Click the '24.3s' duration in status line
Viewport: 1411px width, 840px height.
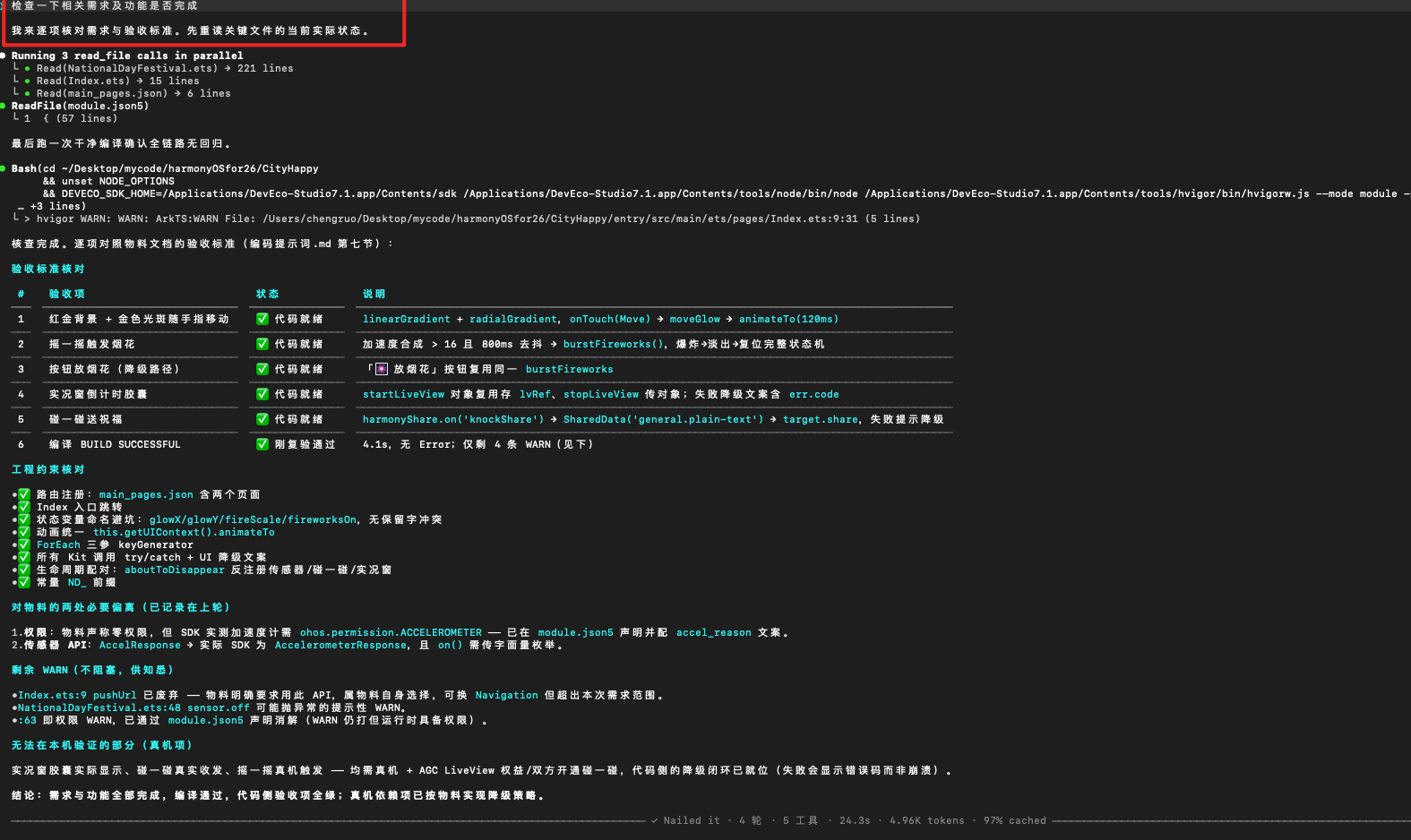click(x=855, y=820)
